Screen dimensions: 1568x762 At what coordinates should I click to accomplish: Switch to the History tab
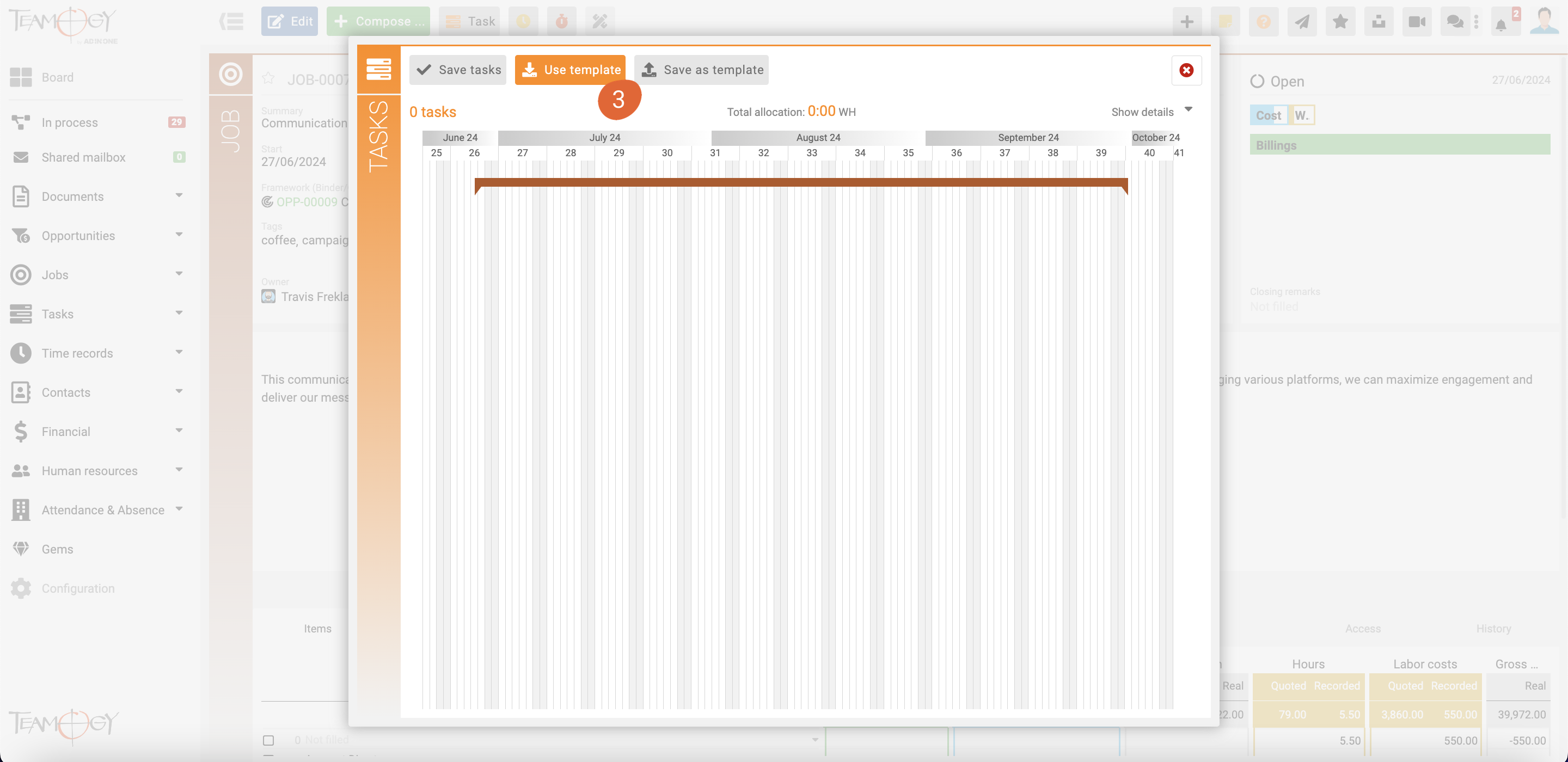(x=1493, y=629)
